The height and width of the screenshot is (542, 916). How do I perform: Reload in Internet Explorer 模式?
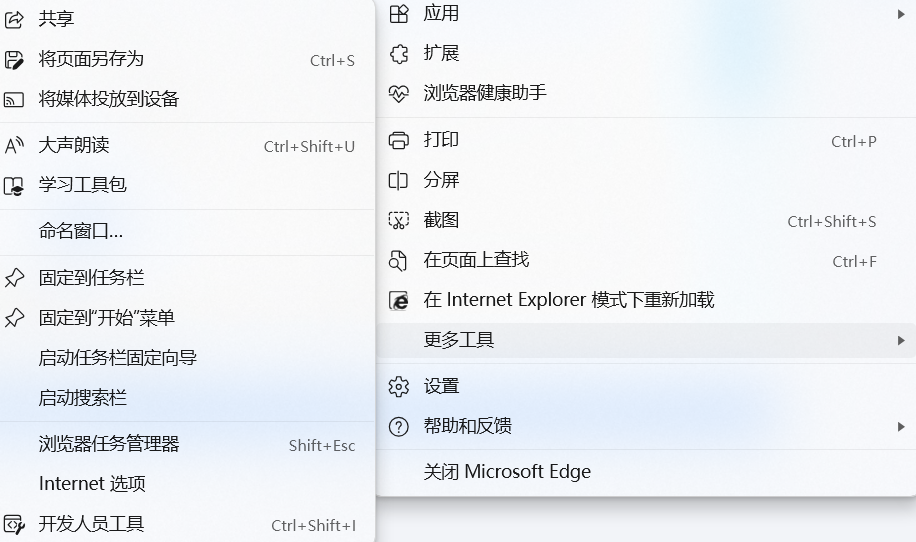coord(646,300)
